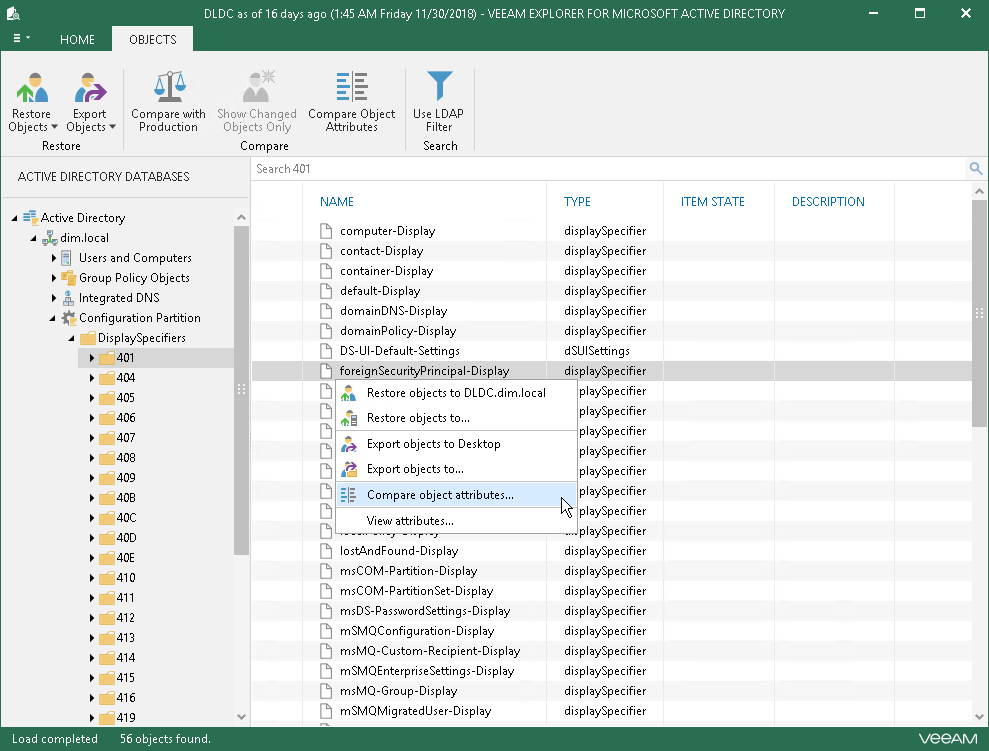Collapse the DisplaySpecifiers folder
Viewport: 989px width, 751px height.
pos(71,339)
